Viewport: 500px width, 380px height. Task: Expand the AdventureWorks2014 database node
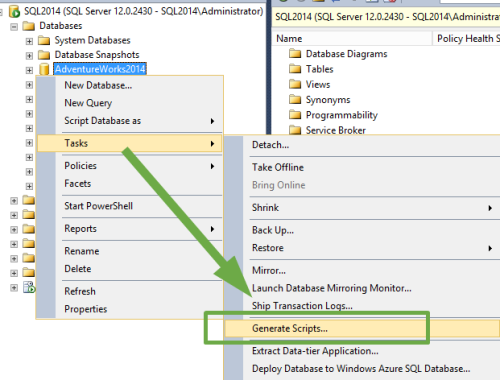(x=29, y=70)
